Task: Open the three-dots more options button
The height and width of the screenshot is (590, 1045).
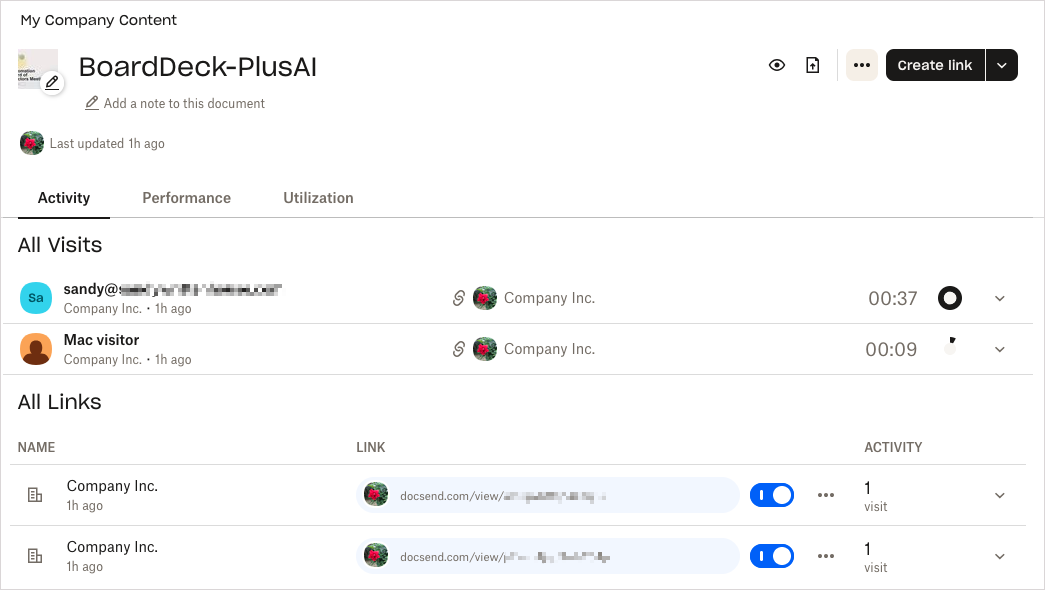Action: (862, 65)
